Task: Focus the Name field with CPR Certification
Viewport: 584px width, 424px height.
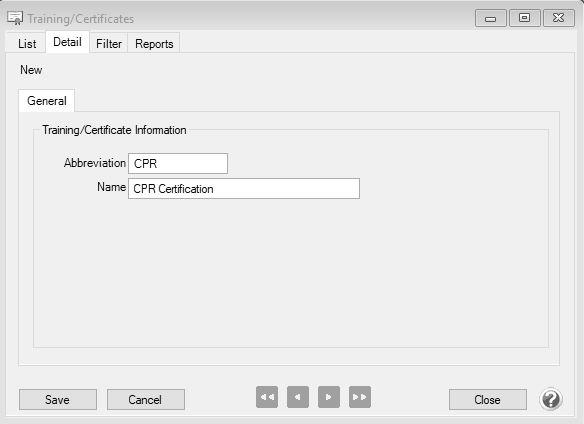Action: point(244,189)
